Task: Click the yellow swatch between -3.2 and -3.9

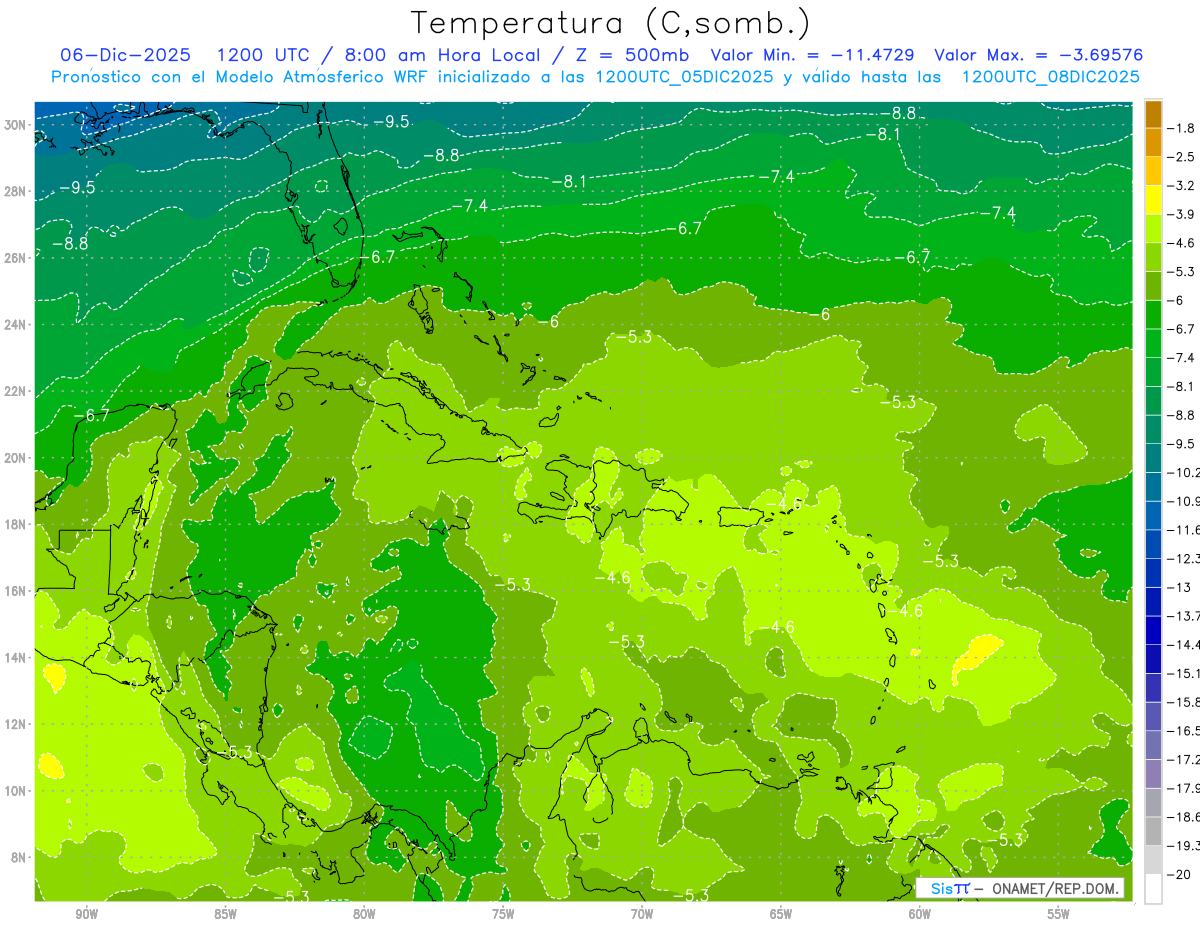Action: pyautogui.click(x=1153, y=200)
